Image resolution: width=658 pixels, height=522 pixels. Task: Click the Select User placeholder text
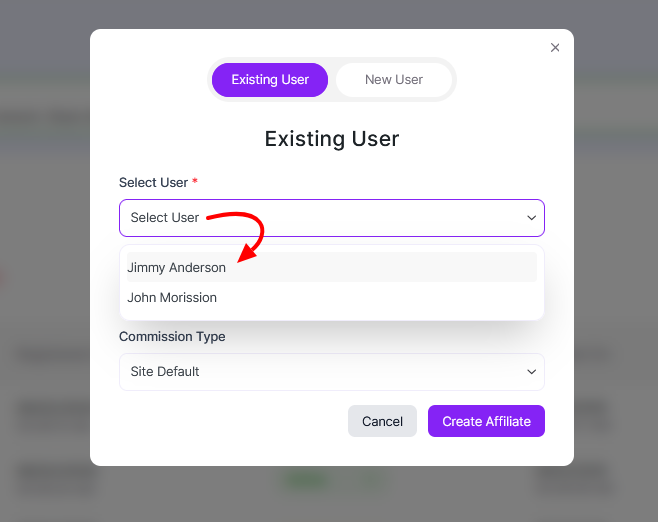point(165,218)
